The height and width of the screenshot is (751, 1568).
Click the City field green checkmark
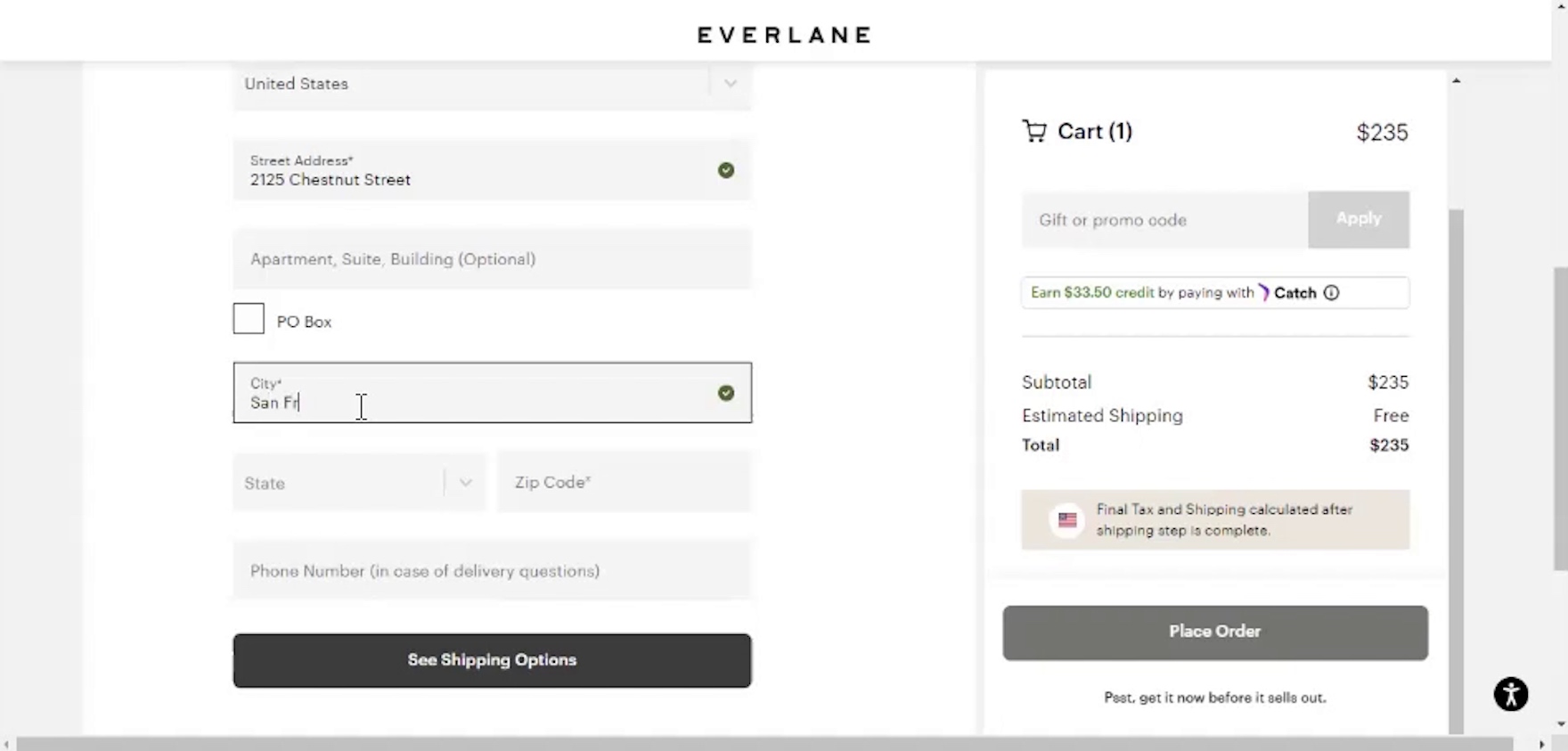pyautogui.click(x=726, y=393)
